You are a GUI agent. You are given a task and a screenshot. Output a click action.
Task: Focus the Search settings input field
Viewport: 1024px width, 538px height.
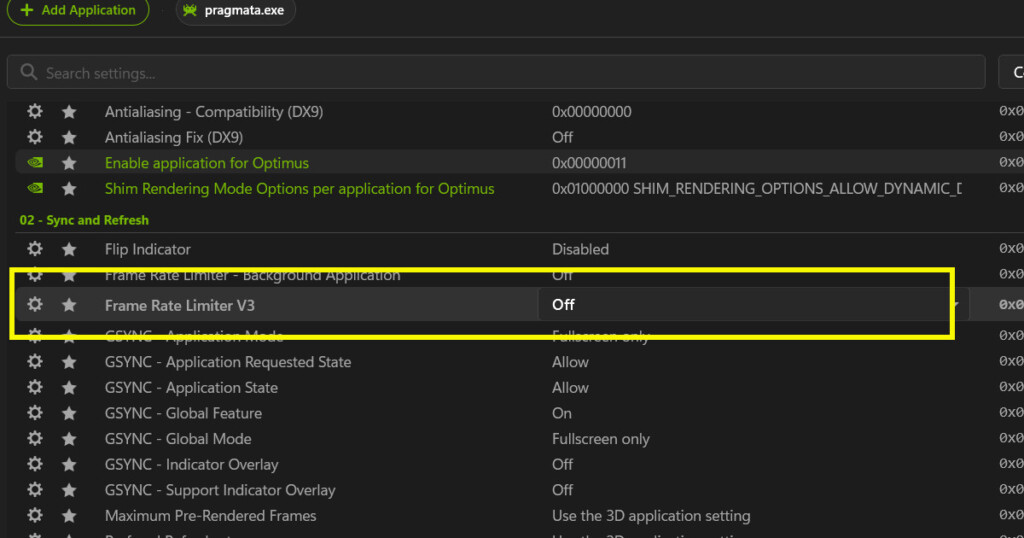point(496,72)
